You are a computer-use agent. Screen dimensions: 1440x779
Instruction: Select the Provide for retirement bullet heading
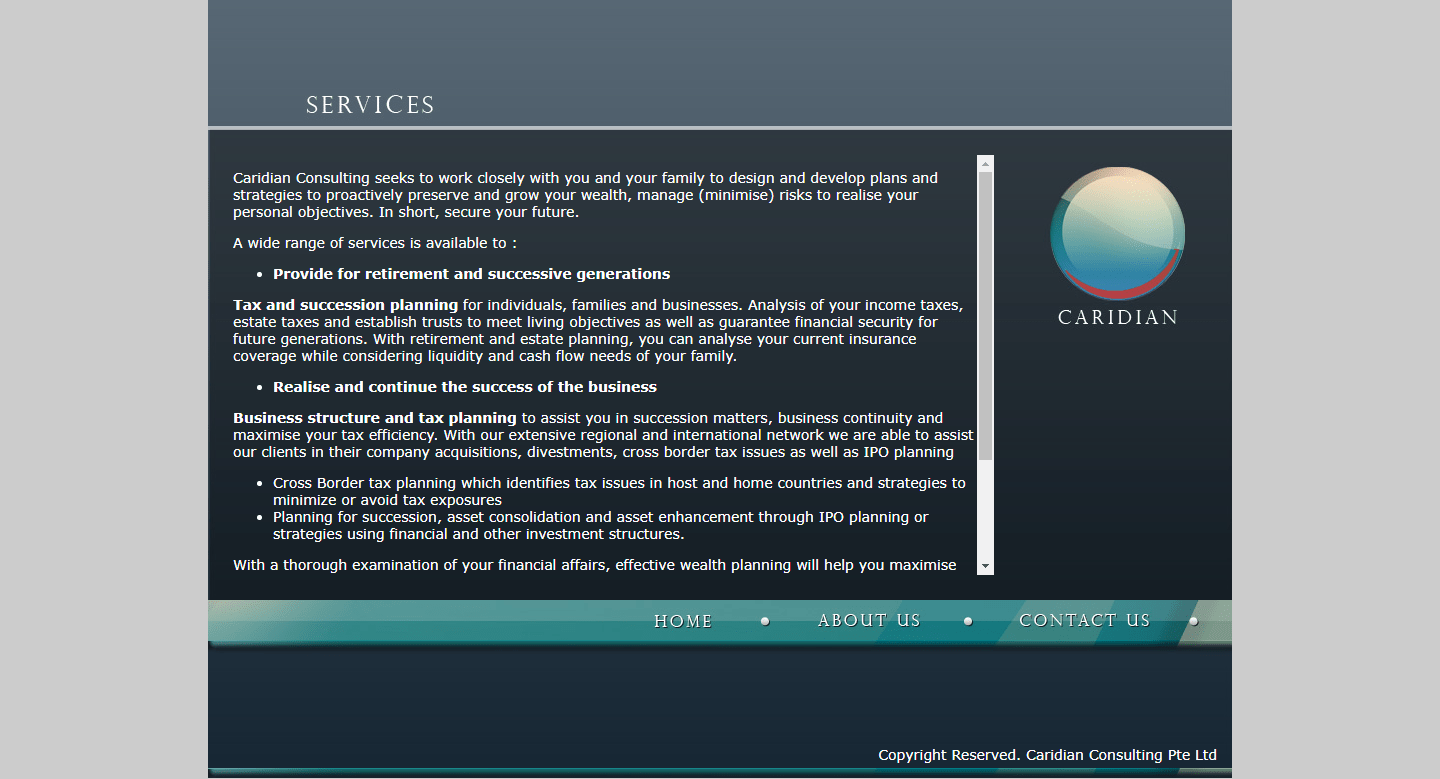click(471, 273)
